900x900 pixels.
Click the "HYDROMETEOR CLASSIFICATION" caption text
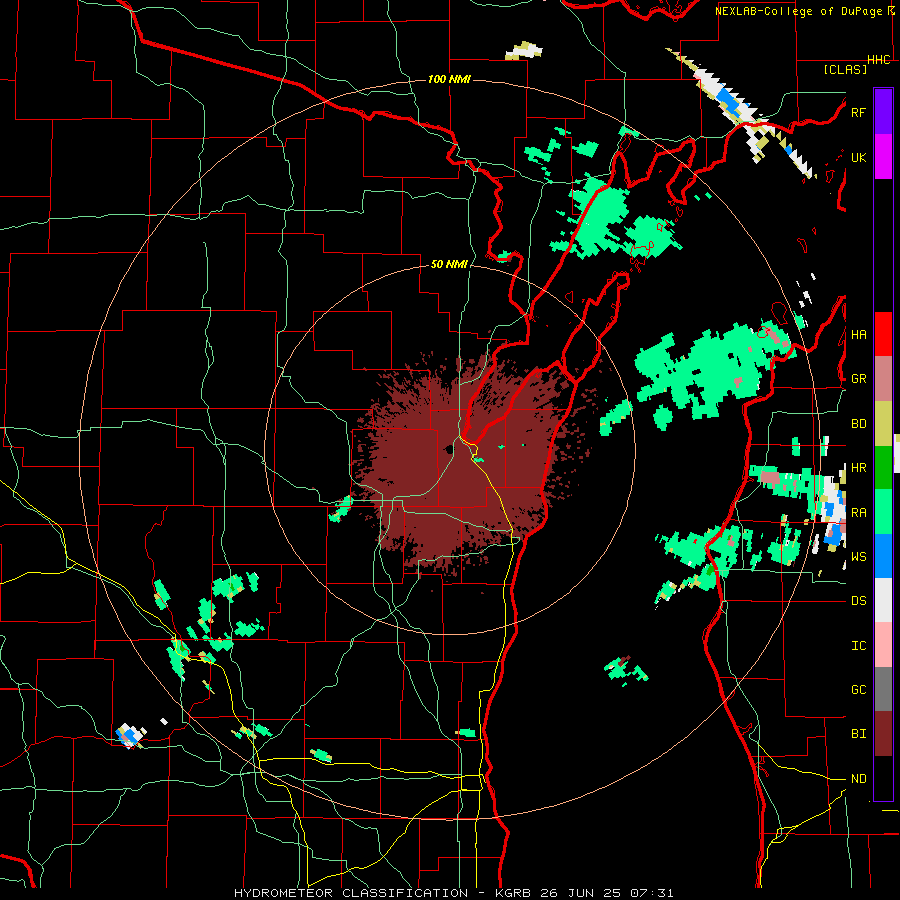click(x=351, y=893)
